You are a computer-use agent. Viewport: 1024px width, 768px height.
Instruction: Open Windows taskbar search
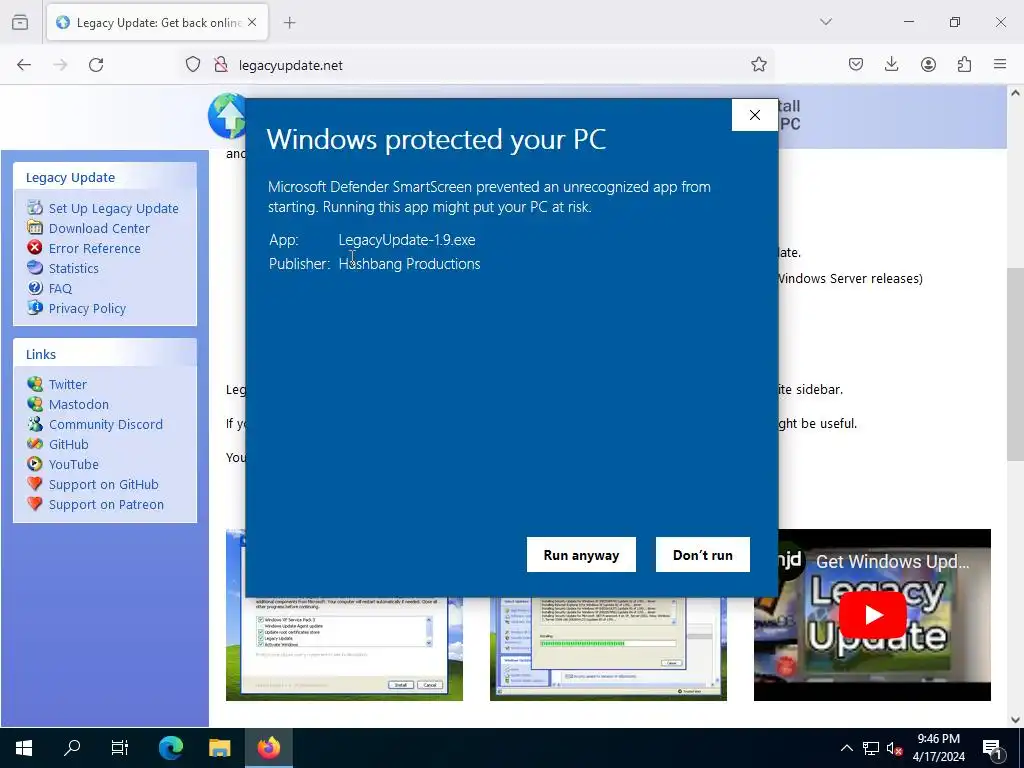72,748
